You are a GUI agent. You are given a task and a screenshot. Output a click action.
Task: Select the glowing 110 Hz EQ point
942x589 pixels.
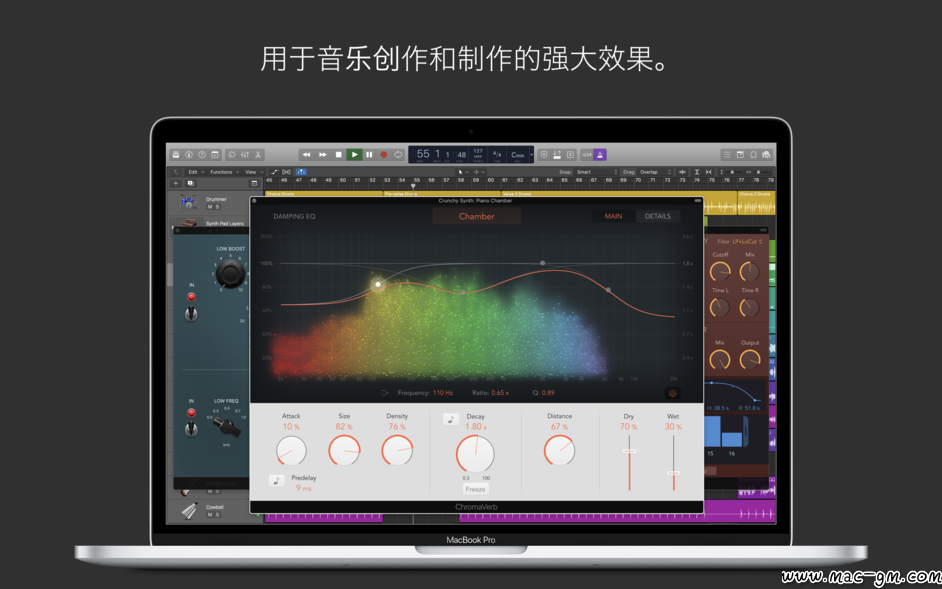[x=378, y=284]
